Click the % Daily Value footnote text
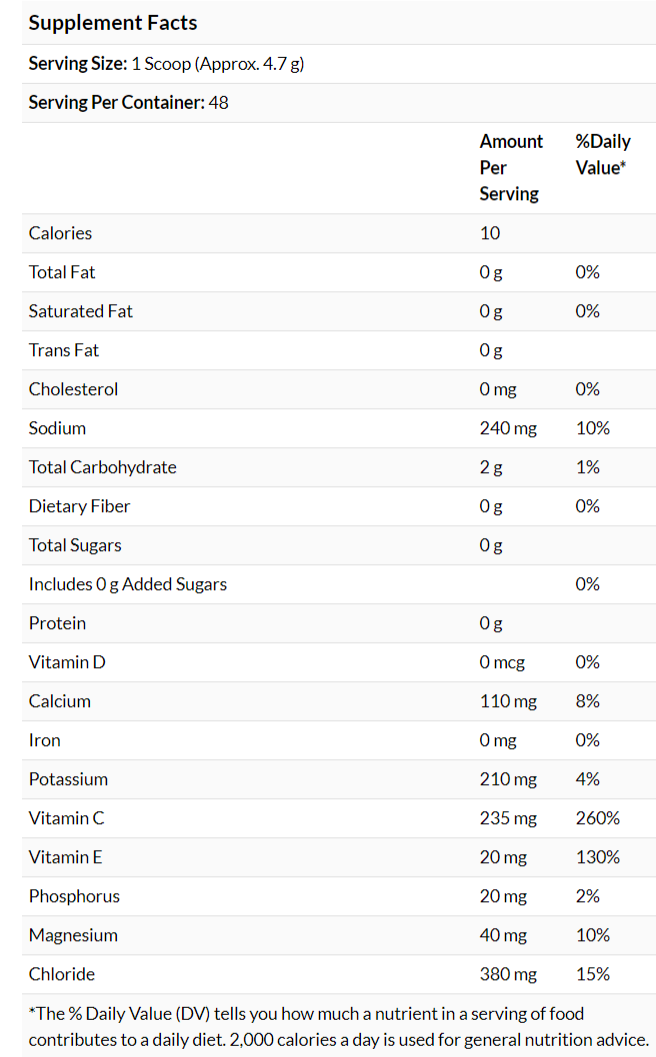The height and width of the screenshot is (1057, 656). (338, 1026)
